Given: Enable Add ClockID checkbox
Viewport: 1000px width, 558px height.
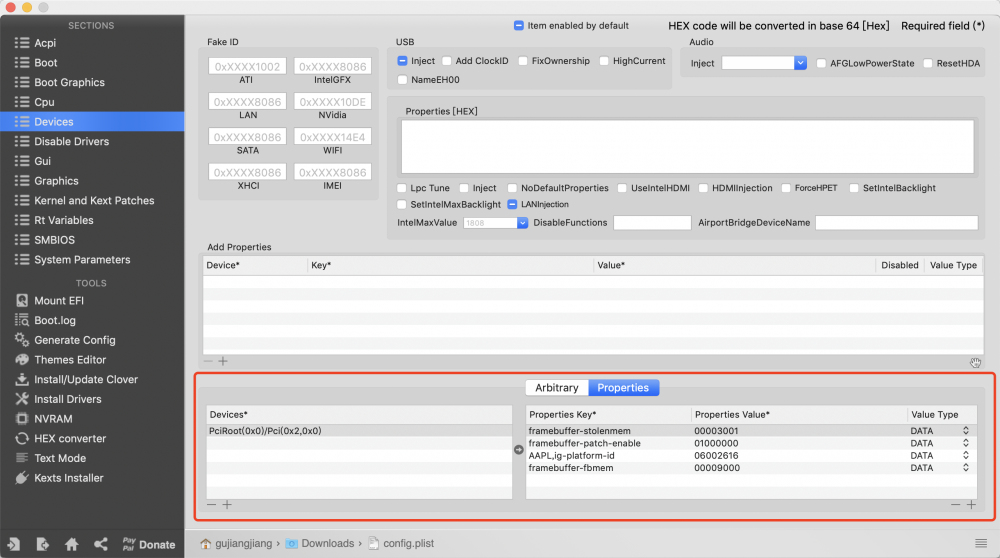Looking at the screenshot, I should click(447, 61).
